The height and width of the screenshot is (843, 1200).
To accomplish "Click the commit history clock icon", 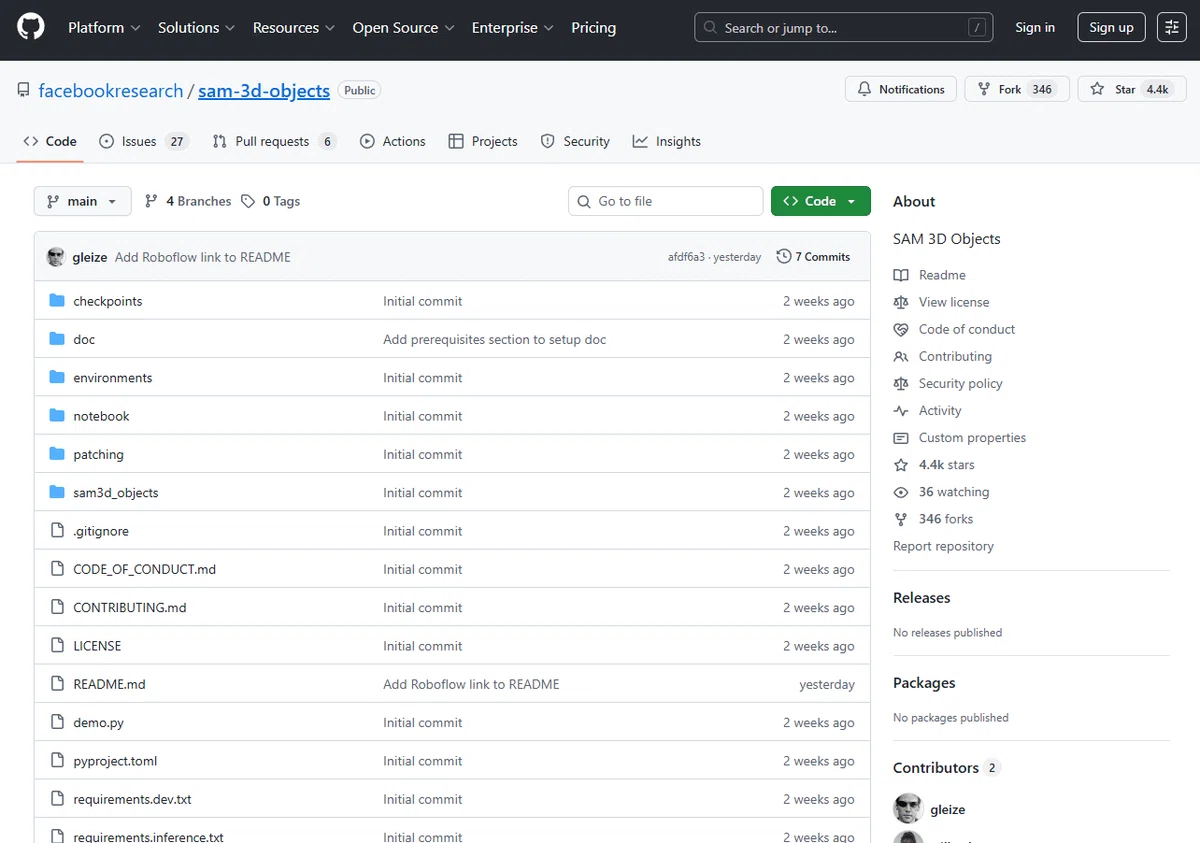I will tap(784, 257).
